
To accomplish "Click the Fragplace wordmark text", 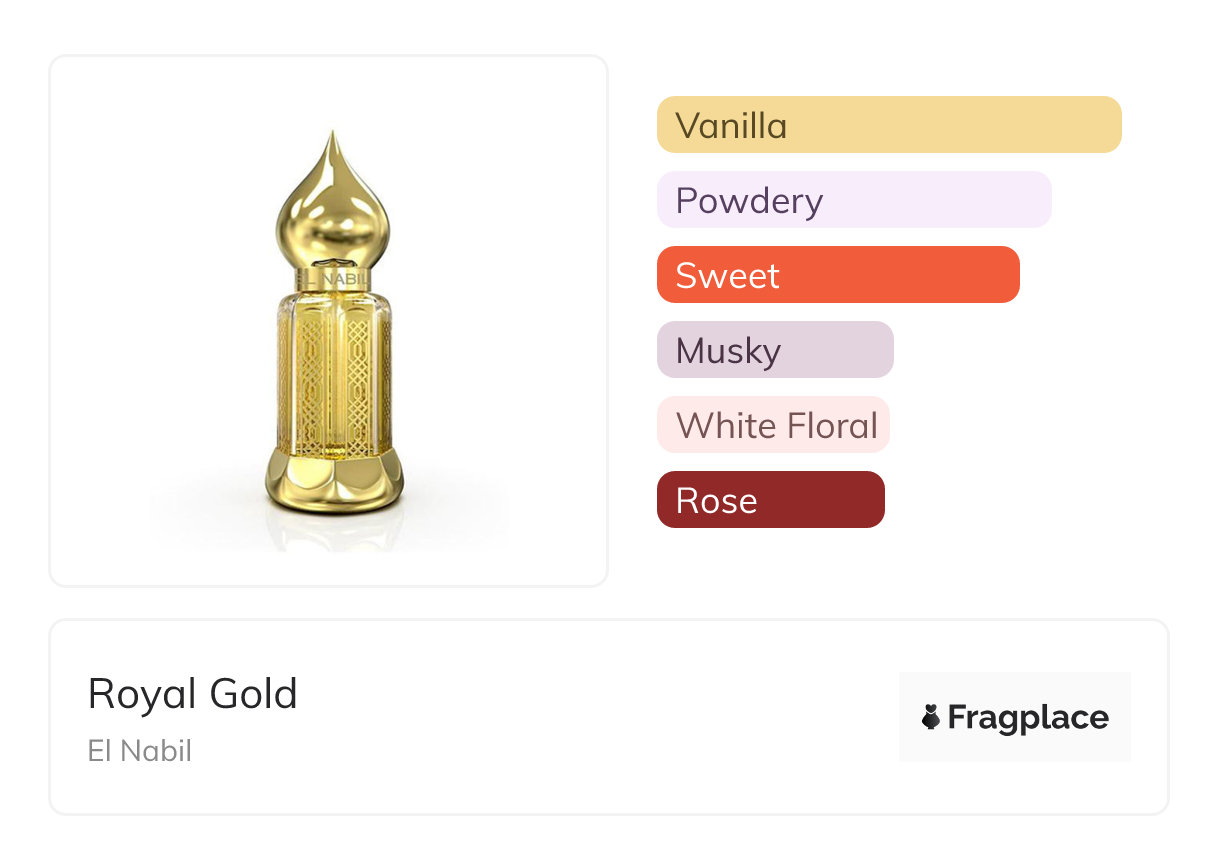I will click(x=1028, y=717).
